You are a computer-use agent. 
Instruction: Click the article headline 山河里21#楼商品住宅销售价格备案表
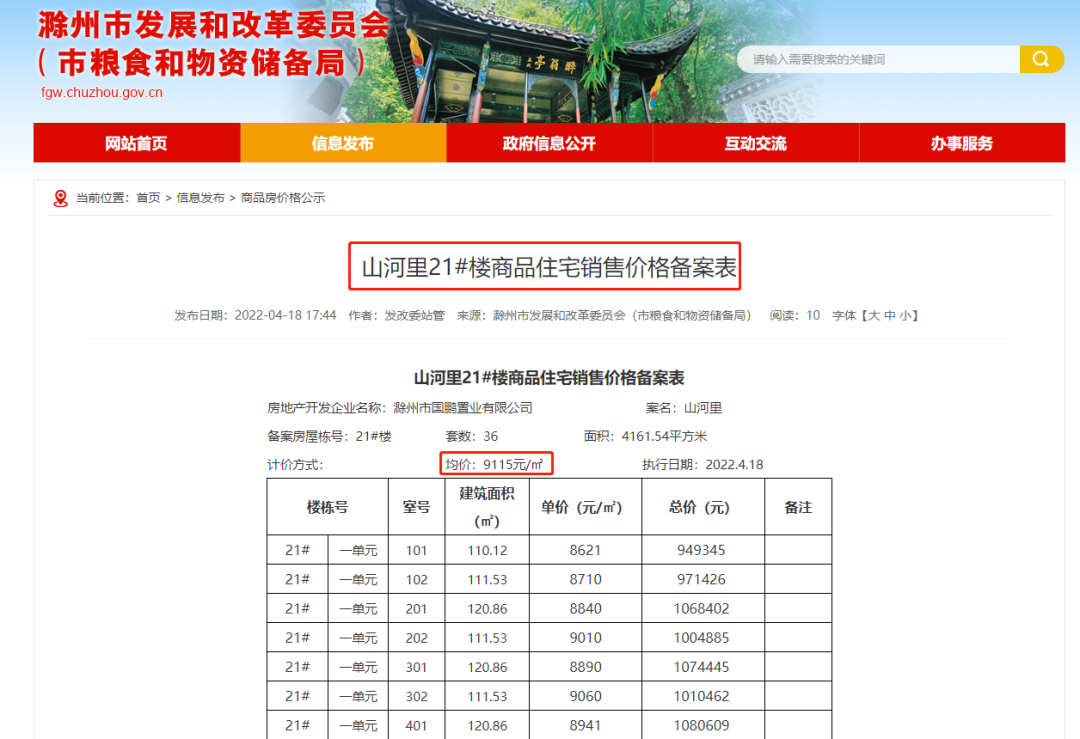point(549,267)
